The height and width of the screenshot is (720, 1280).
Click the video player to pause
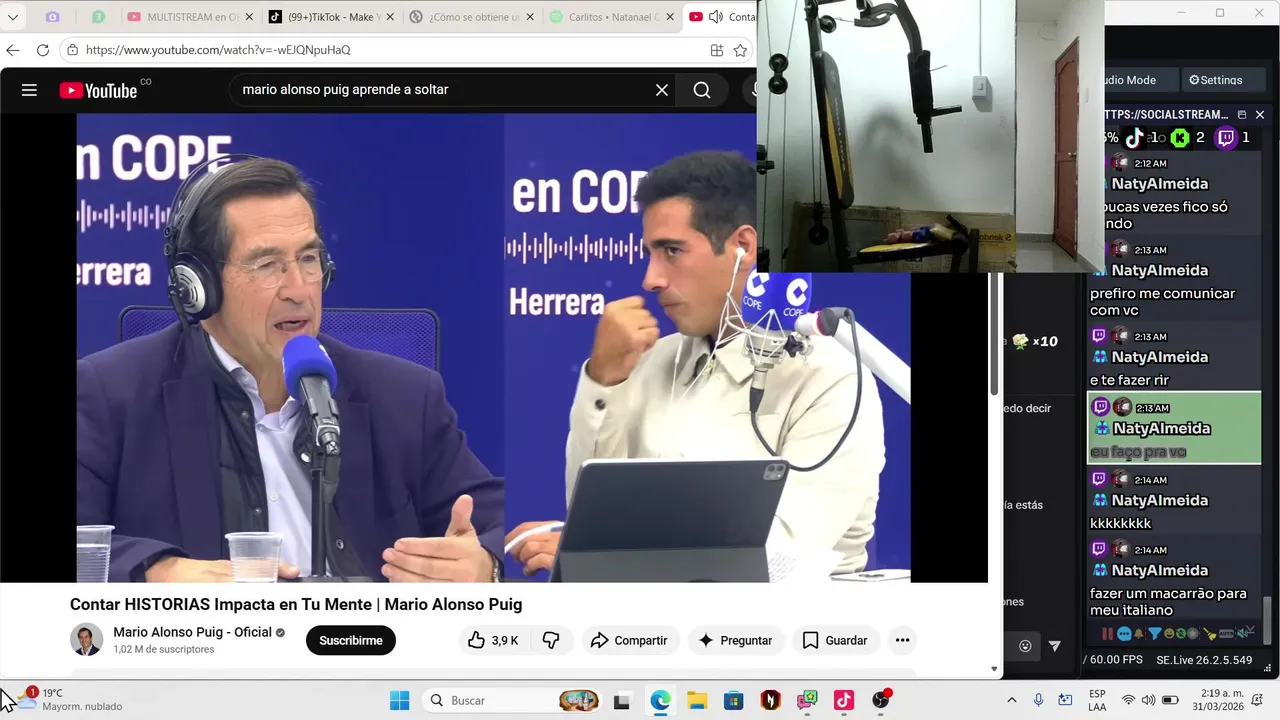click(x=493, y=347)
